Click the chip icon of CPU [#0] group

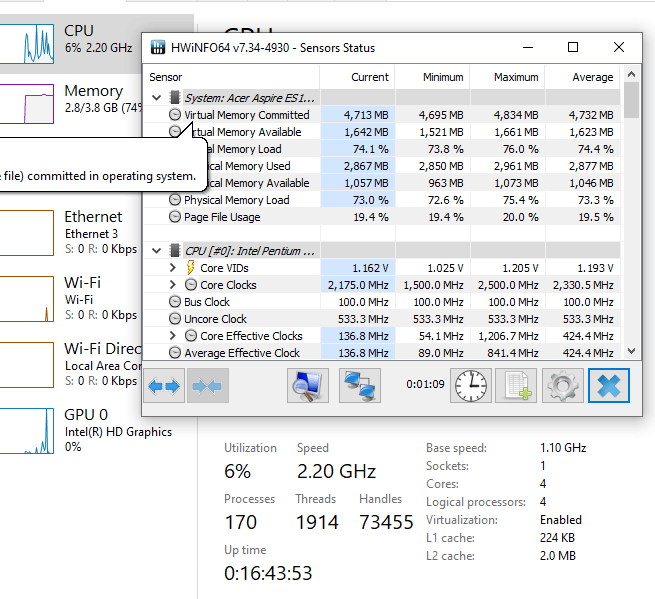coord(175,251)
